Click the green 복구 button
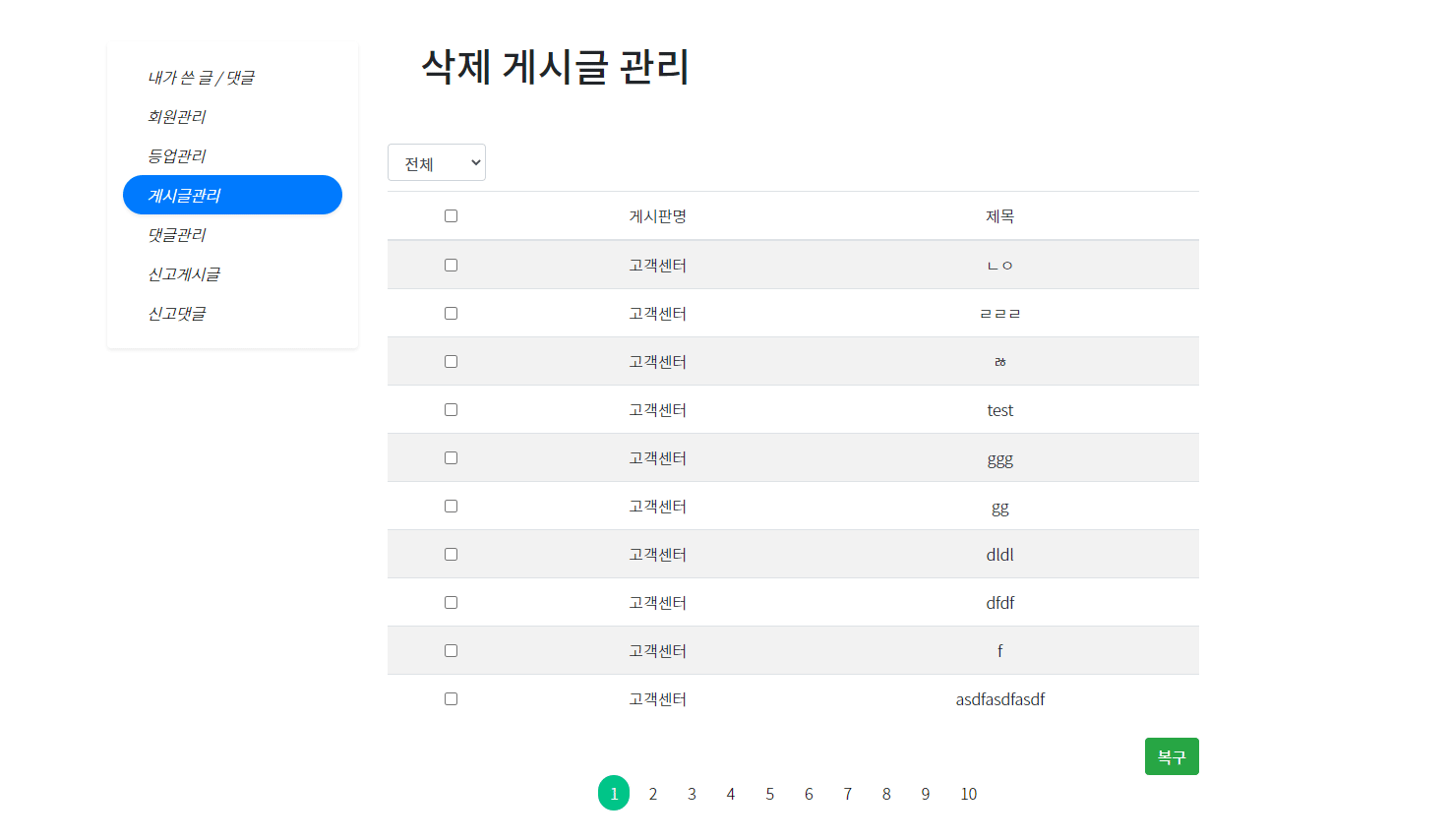 click(x=1172, y=755)
